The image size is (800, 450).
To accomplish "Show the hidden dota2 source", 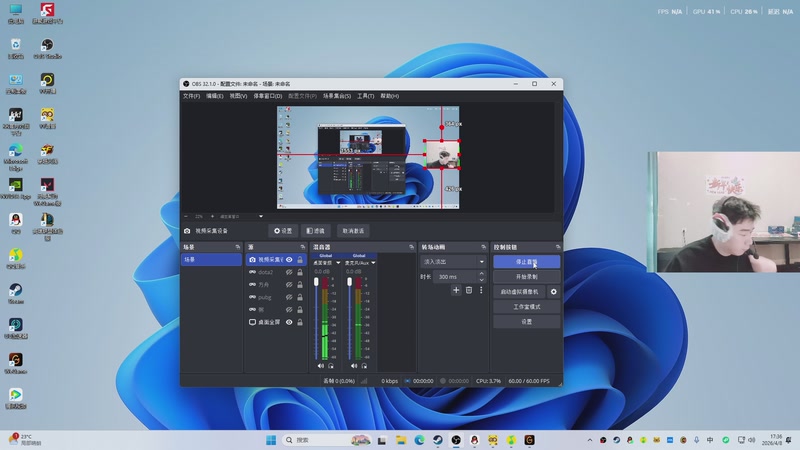I will [x=289, y=272].
